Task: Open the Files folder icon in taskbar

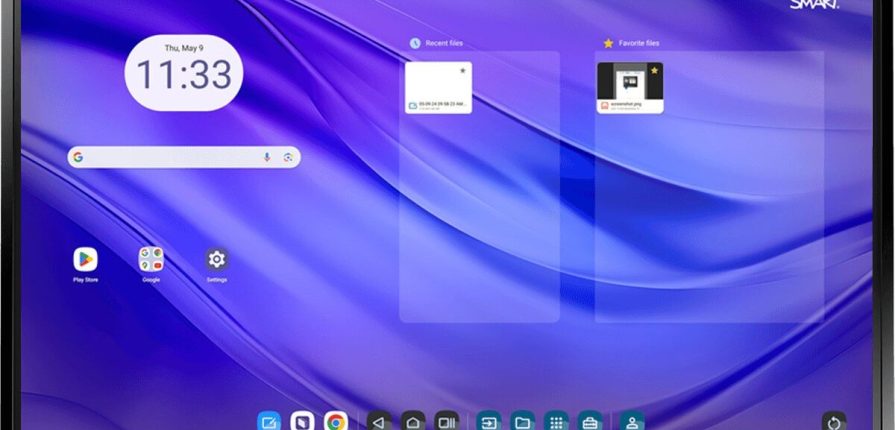Action: 522,422
